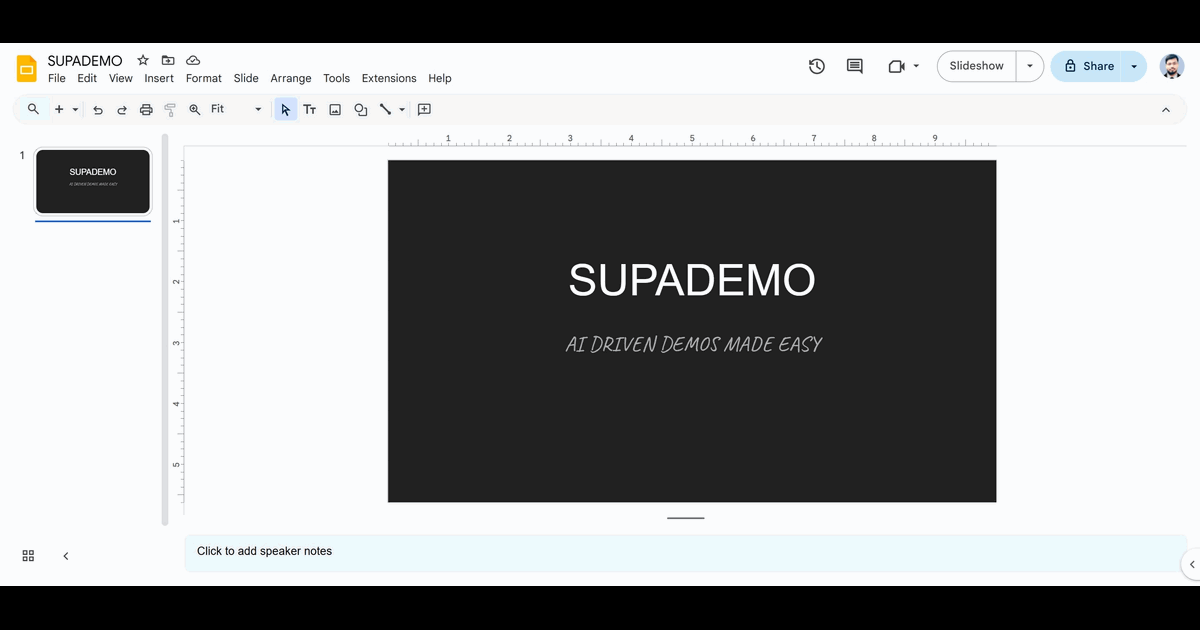The width and height of the screenshot is (1200, 630).
Task: Insert an image from toolbar
Action: pos(335,109)
